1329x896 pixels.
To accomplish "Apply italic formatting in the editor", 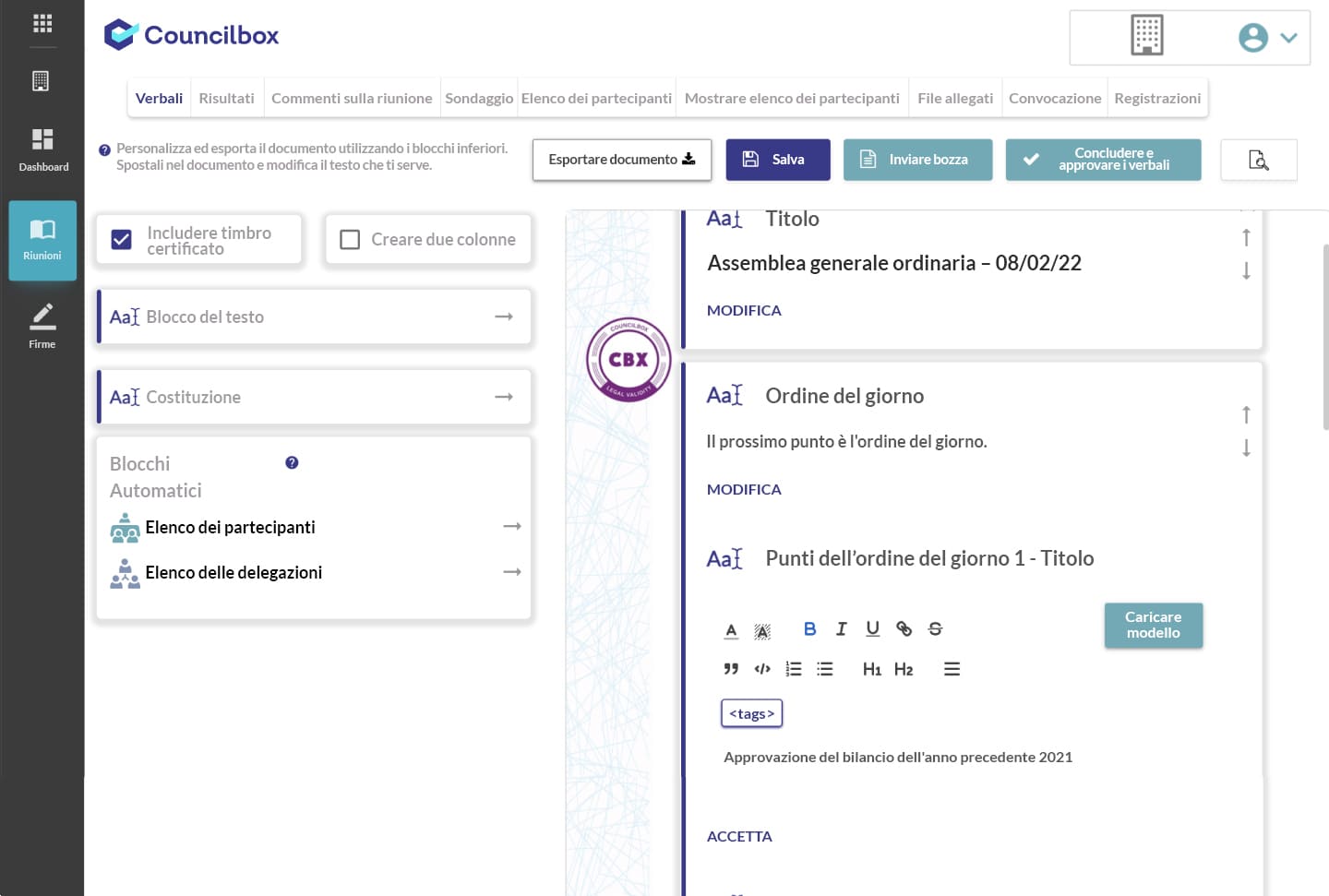I will tap(841, 629).
